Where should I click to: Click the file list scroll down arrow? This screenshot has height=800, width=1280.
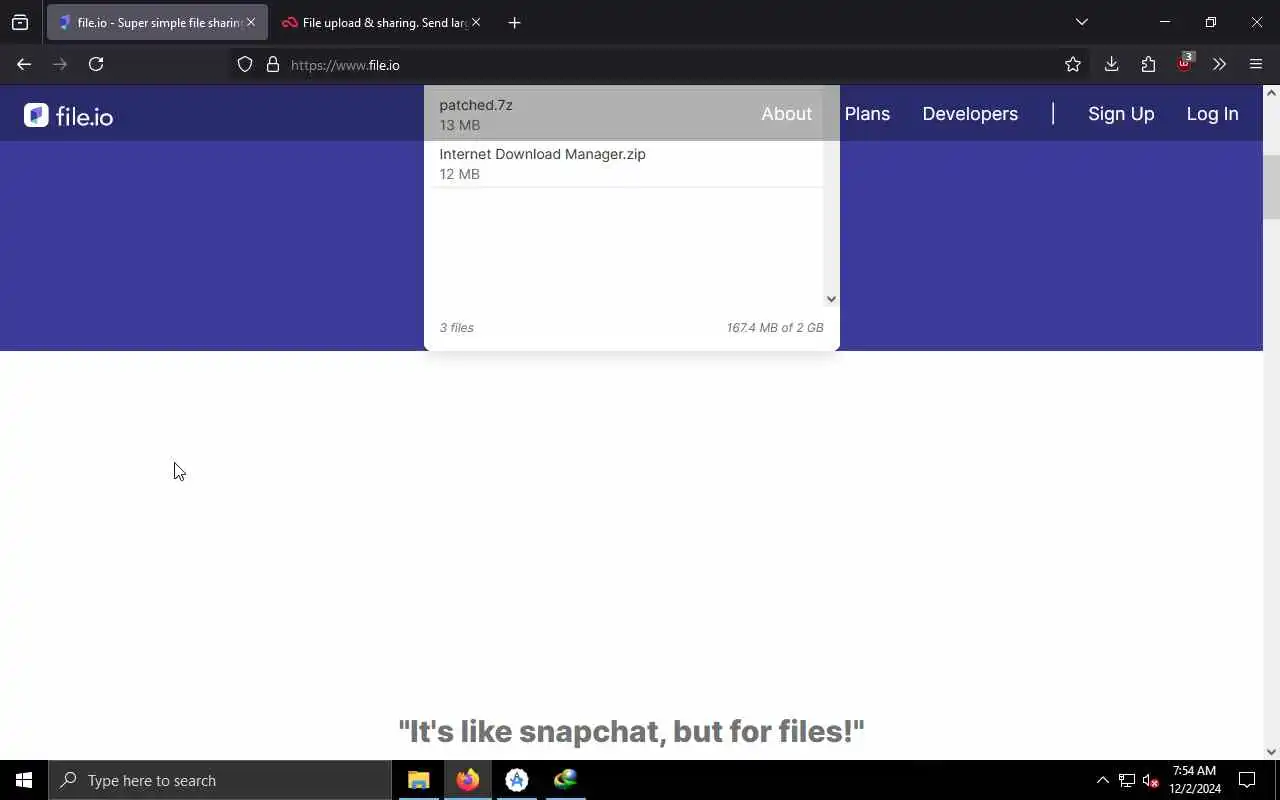(831, 299)
